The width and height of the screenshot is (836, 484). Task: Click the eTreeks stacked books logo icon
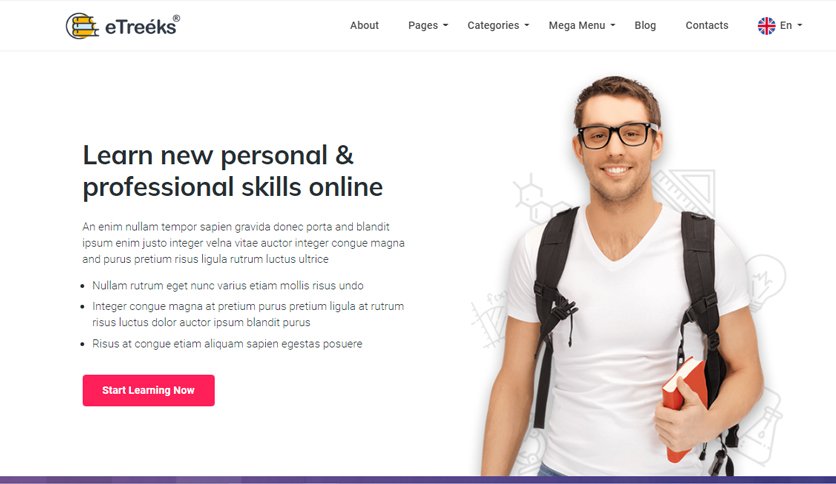coord(82,26)
